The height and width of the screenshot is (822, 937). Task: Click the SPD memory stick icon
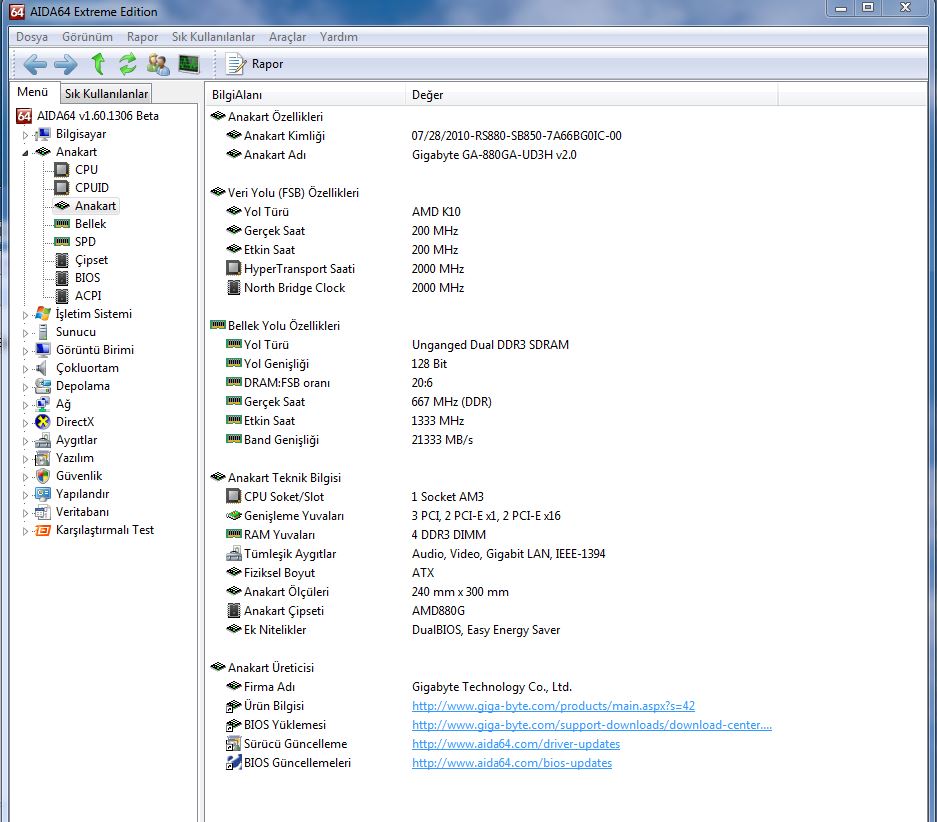[62, 241]
